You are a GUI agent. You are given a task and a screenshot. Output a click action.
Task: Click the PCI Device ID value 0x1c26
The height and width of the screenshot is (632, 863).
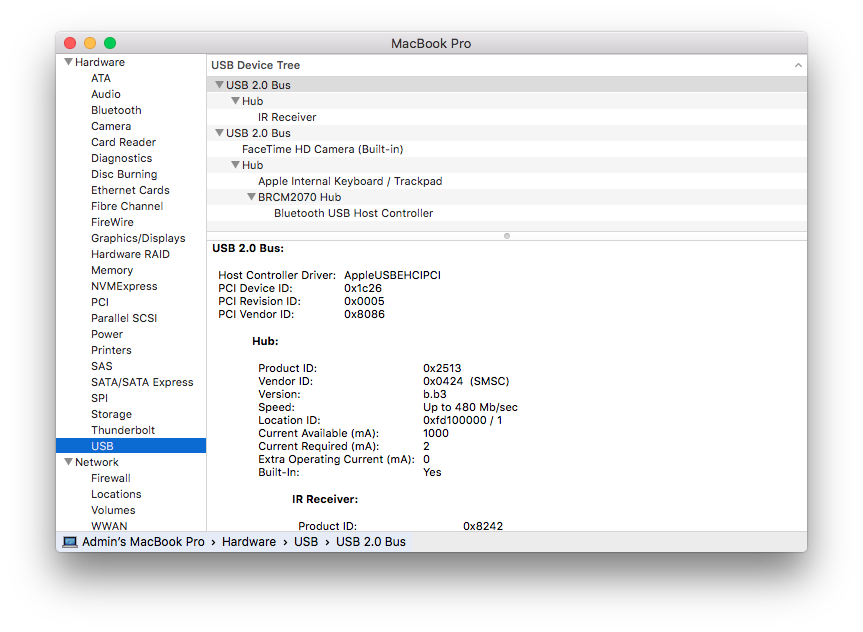(x=363, y=288)
